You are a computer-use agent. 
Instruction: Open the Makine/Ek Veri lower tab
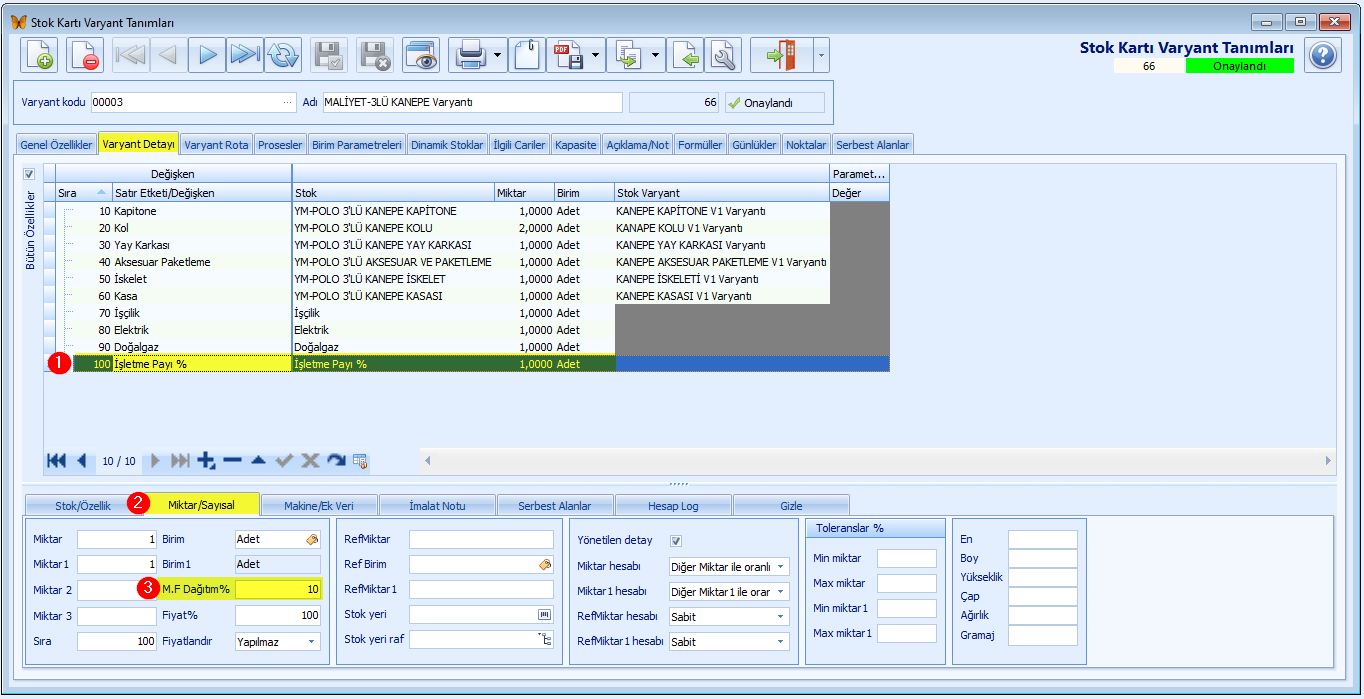319,506
